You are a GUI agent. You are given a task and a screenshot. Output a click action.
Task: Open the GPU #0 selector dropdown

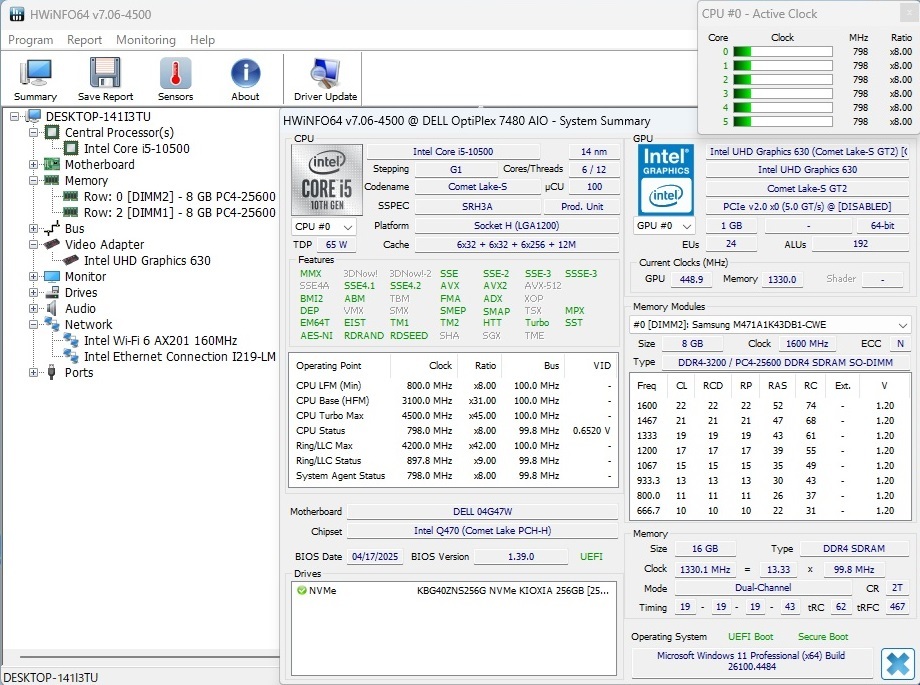(665, 226)
